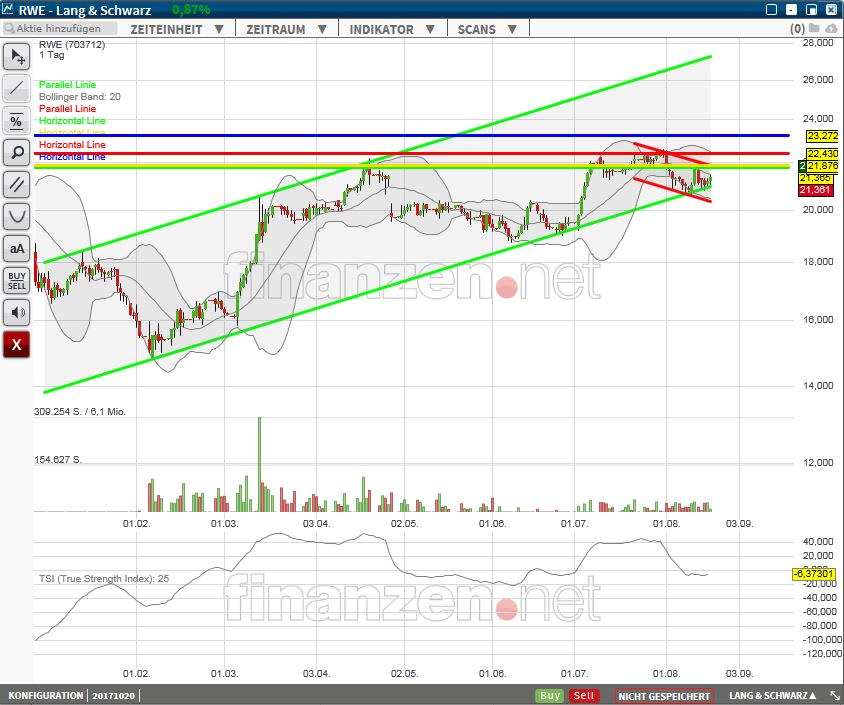The height and width of the screenshot is (705, 844).
Task: Activate the BUY/SELL marker tool
Action: pyautogui.click(x=16, y=280)
